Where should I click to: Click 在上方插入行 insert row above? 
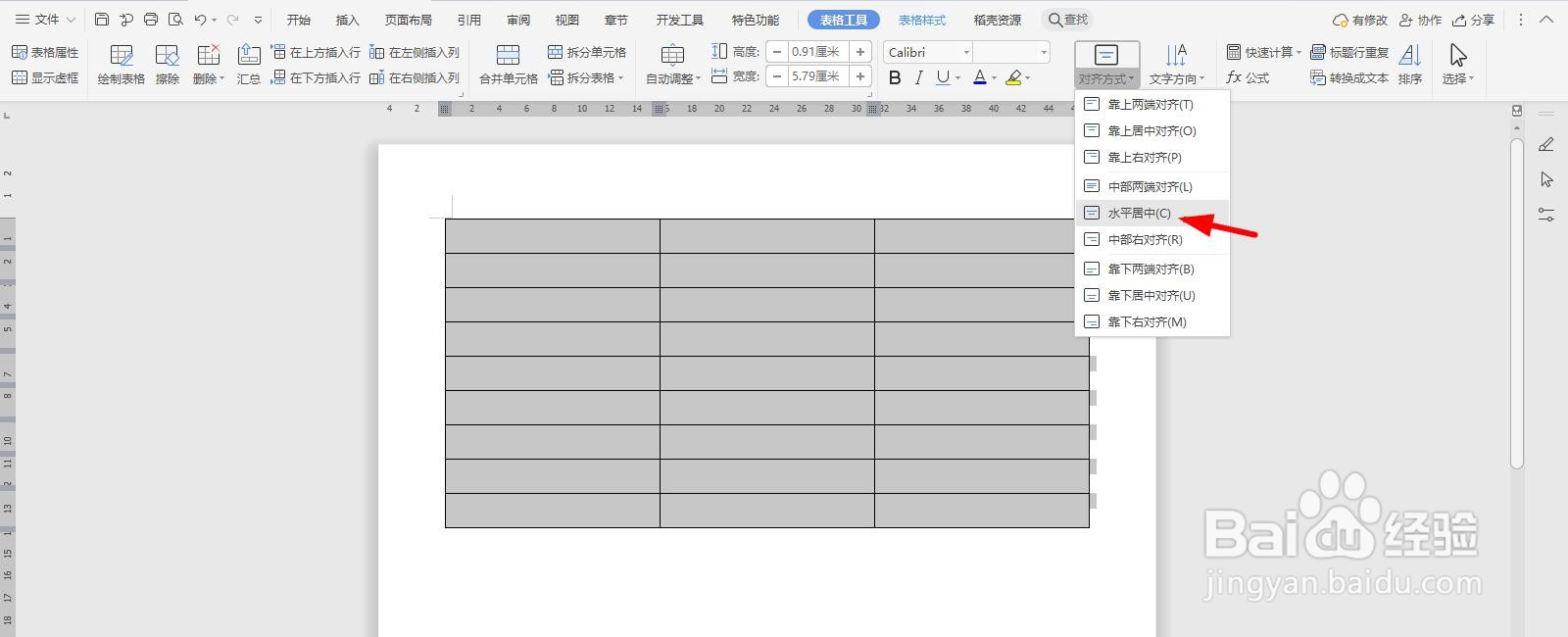pyautogui.click(x=316, y=52)
